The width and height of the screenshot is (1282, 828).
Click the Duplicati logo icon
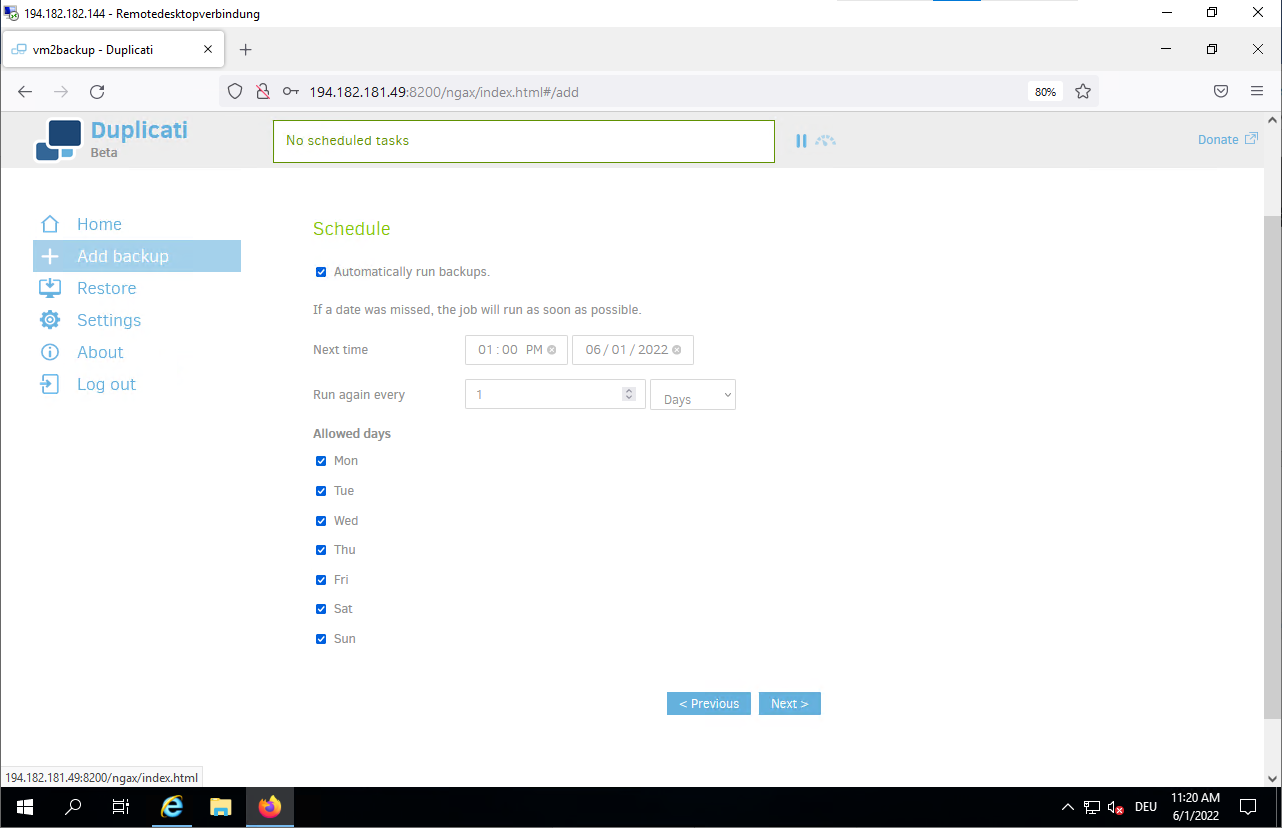click(58, 140)
